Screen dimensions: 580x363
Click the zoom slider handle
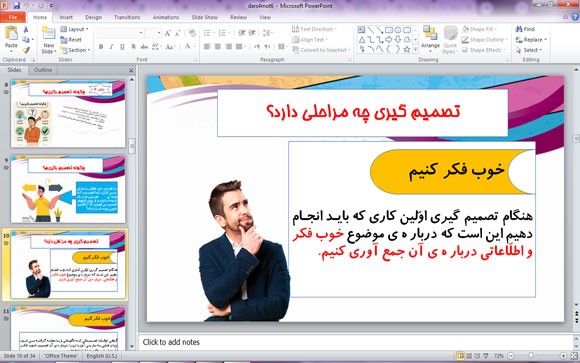pyautogui.click(x=531, y=356)
